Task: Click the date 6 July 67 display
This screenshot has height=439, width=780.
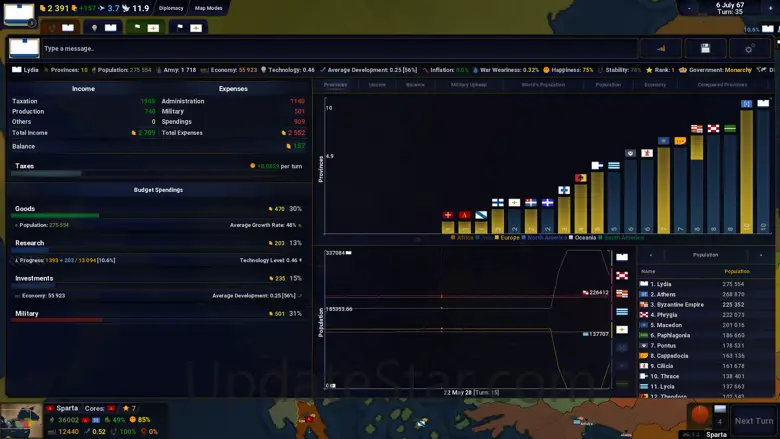Action: (730, 5)
